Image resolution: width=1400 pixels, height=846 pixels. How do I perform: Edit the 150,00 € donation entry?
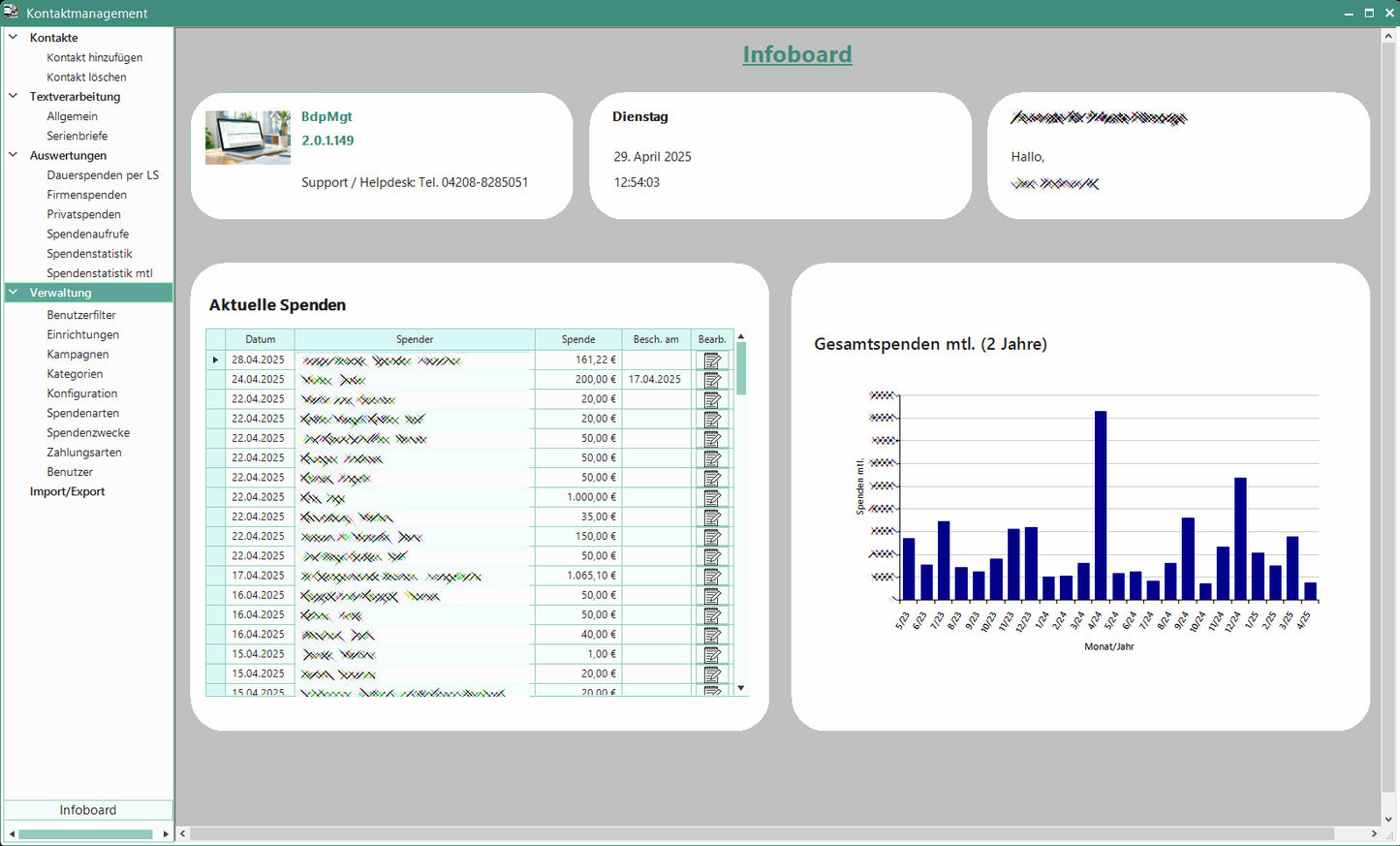point(712,537)
